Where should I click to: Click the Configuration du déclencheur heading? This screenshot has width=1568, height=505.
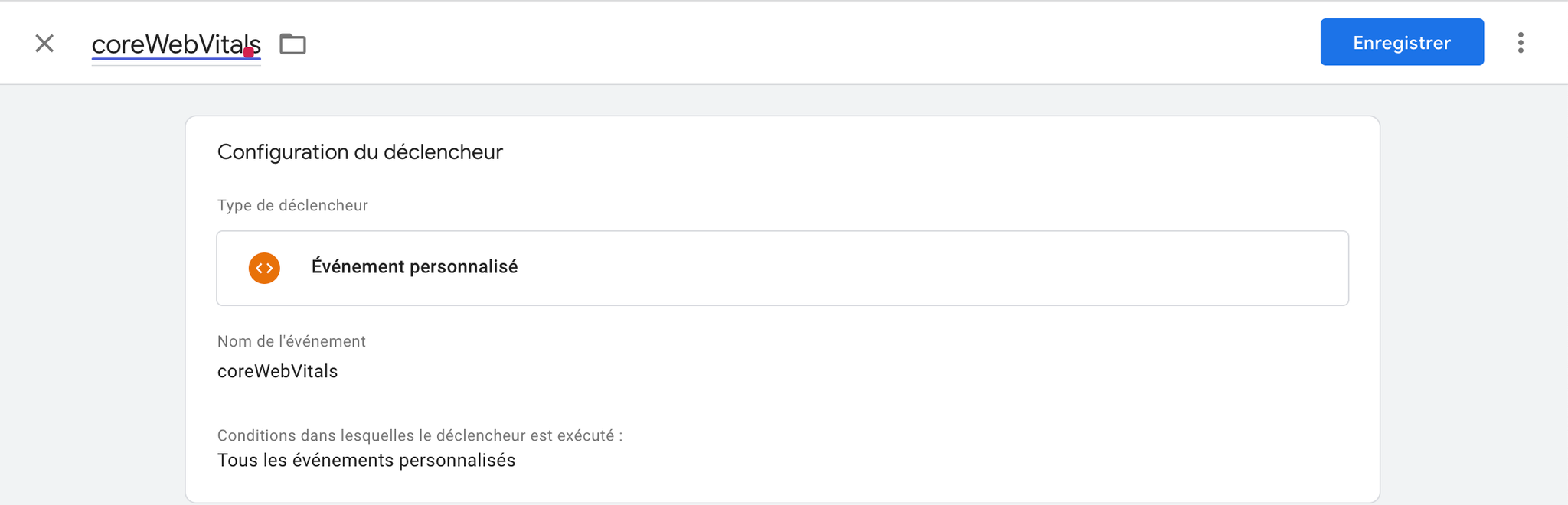[360, 152]
